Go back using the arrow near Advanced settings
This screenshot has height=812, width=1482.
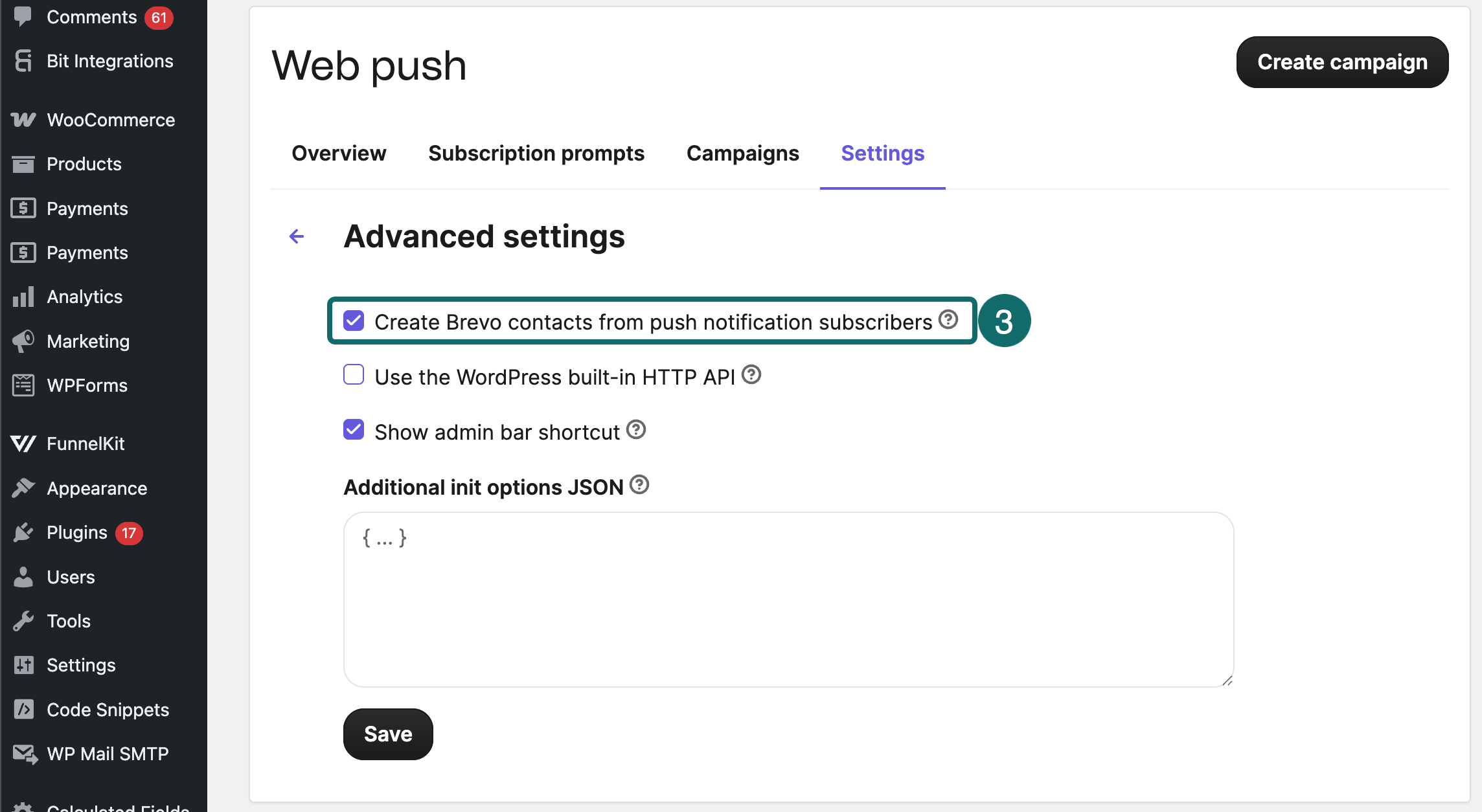coord(297,236)
